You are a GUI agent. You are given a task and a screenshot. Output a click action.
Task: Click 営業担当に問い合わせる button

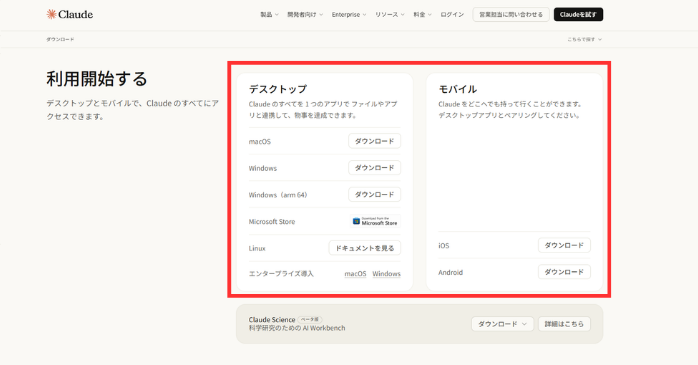click(511, 14)
